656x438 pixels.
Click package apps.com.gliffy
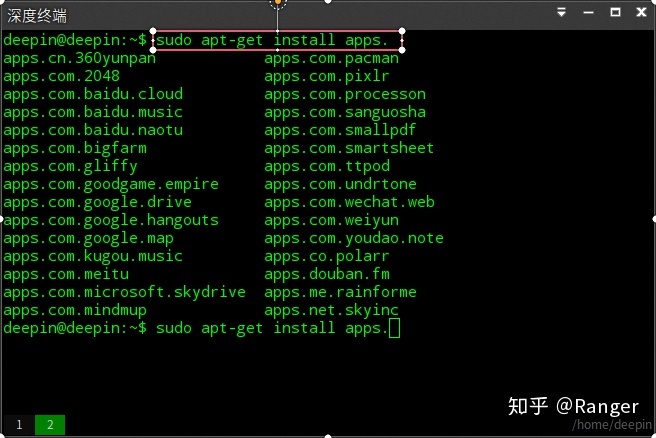pos(70,166)
